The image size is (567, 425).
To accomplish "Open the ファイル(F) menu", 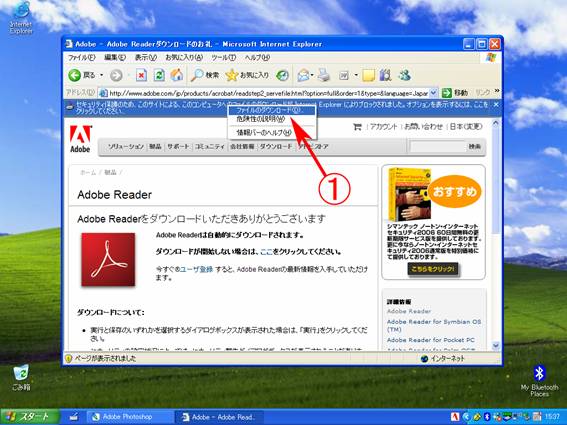I will [81, 58].
